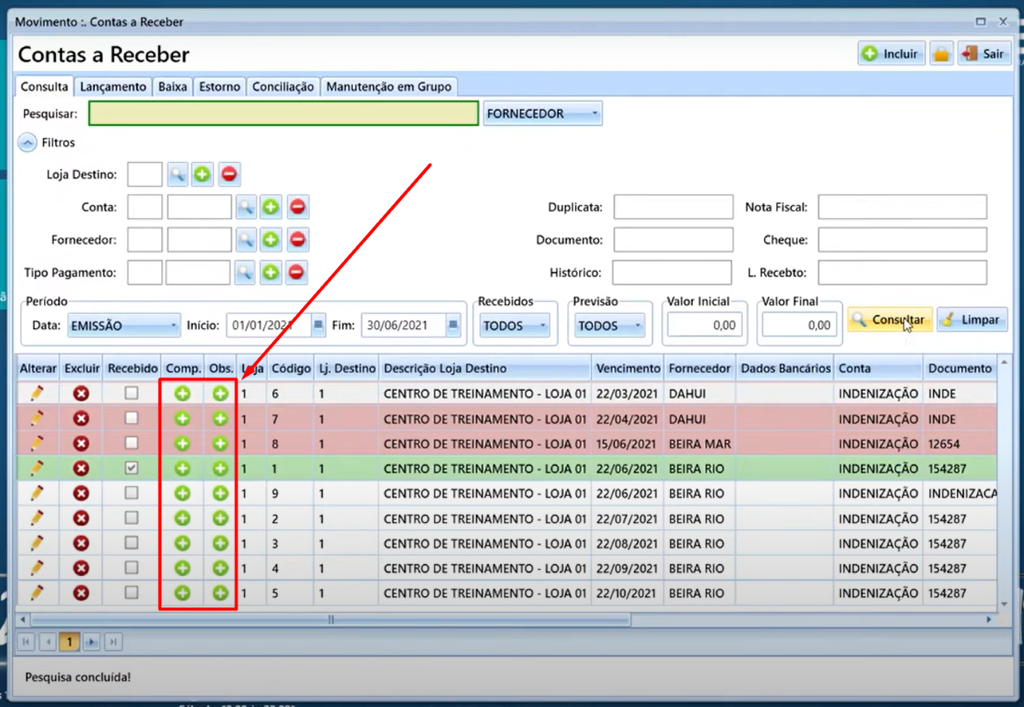
Task: Click the green plus for Fornecedor filter
Action: pyautogui.click(x=271, y=240)
